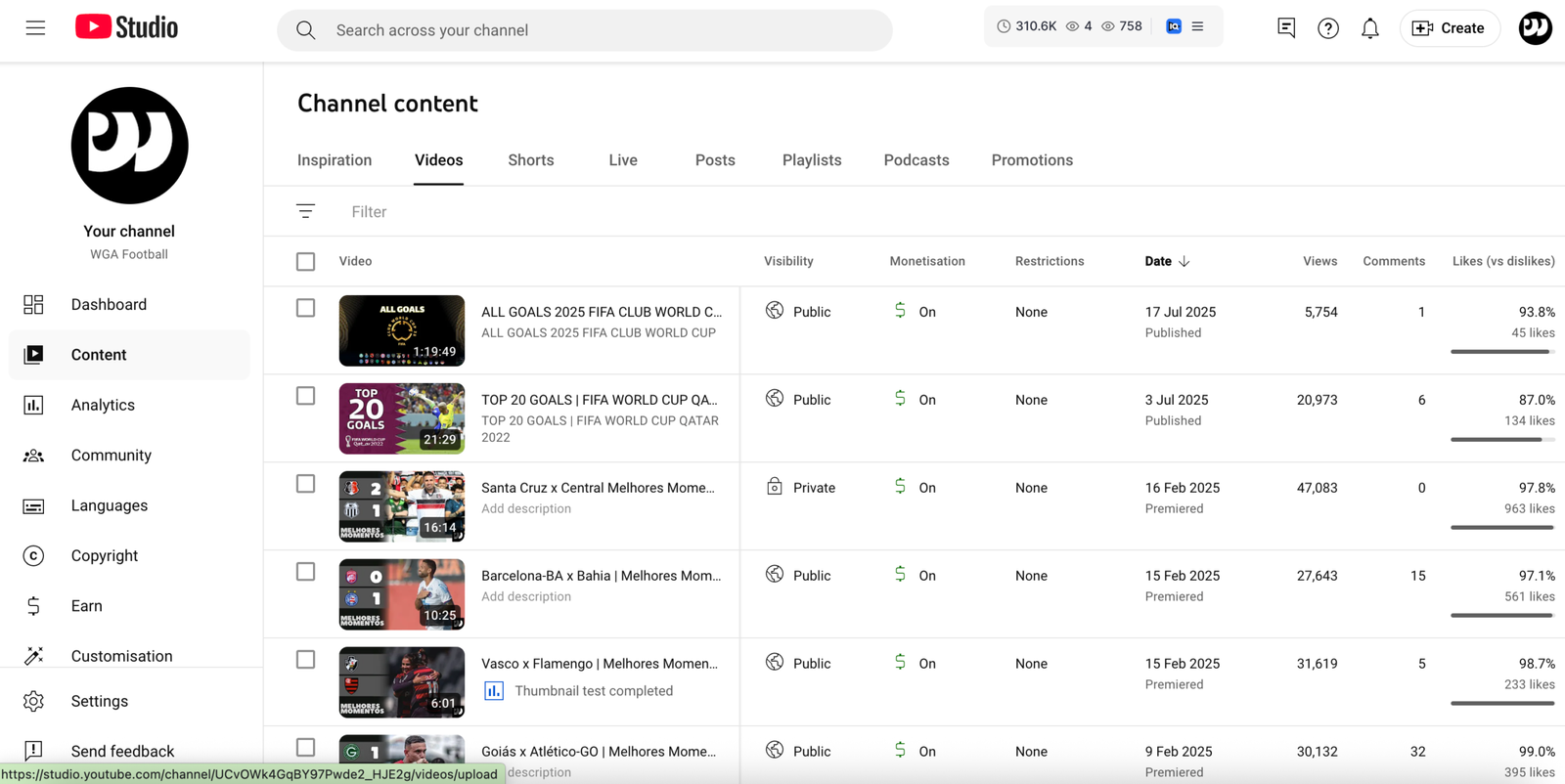This screenshot has height=784, width=1565.
Task: Click the thumbnail test chart icon
Action: click(494, 691)
